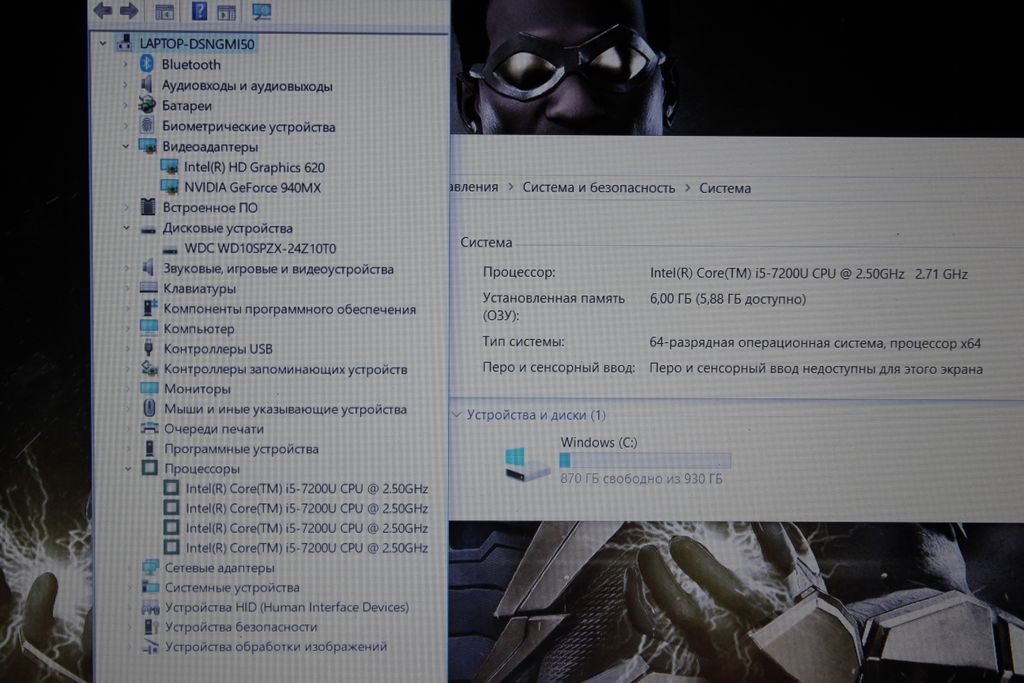Select Программные устройства
This screenshot has width=1024, height=683.
pyautogui.click(x=242, y=449)
